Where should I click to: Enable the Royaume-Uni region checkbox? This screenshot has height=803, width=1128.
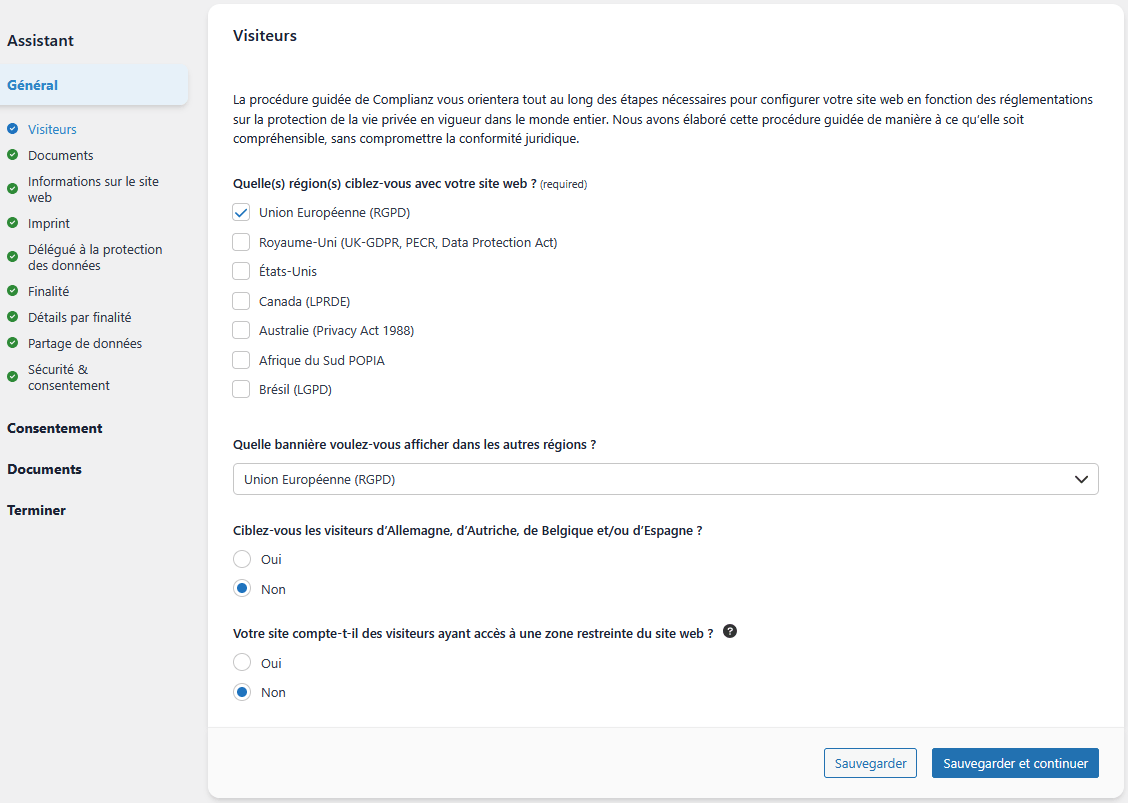tap(240, 242)
